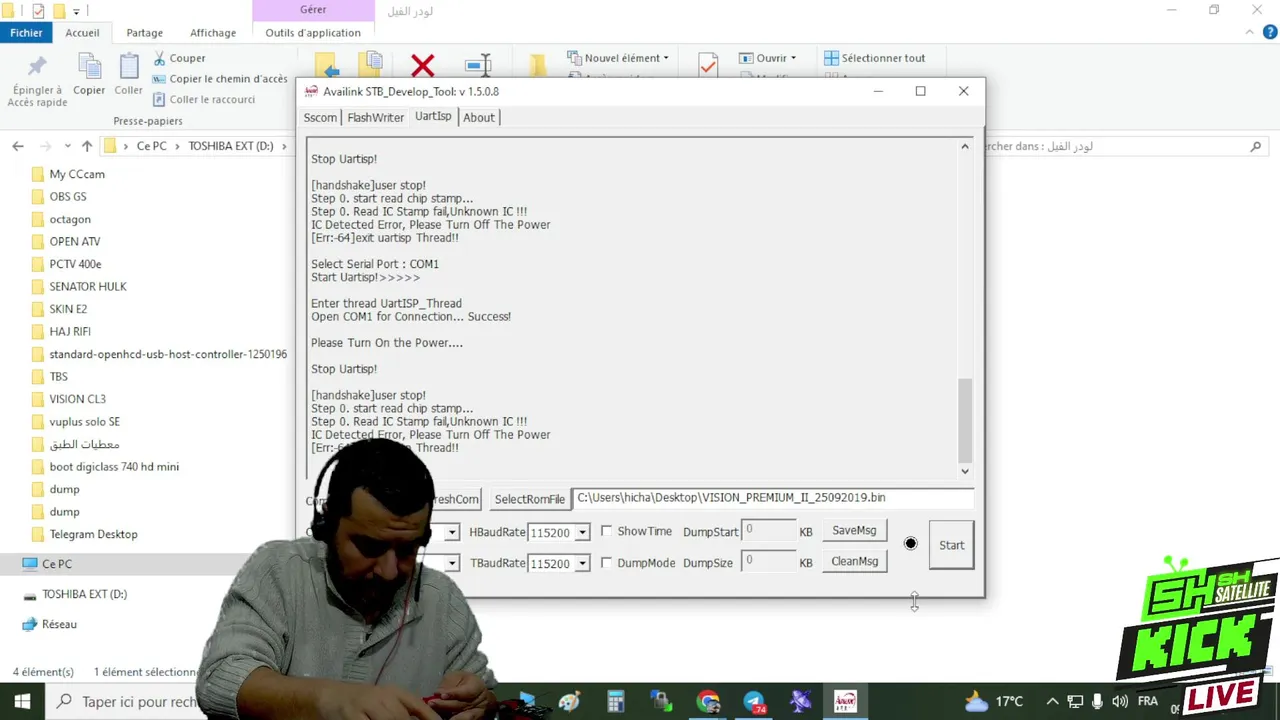
Task: Open the Windows Start menu
Action: click(x=22, y=701)
